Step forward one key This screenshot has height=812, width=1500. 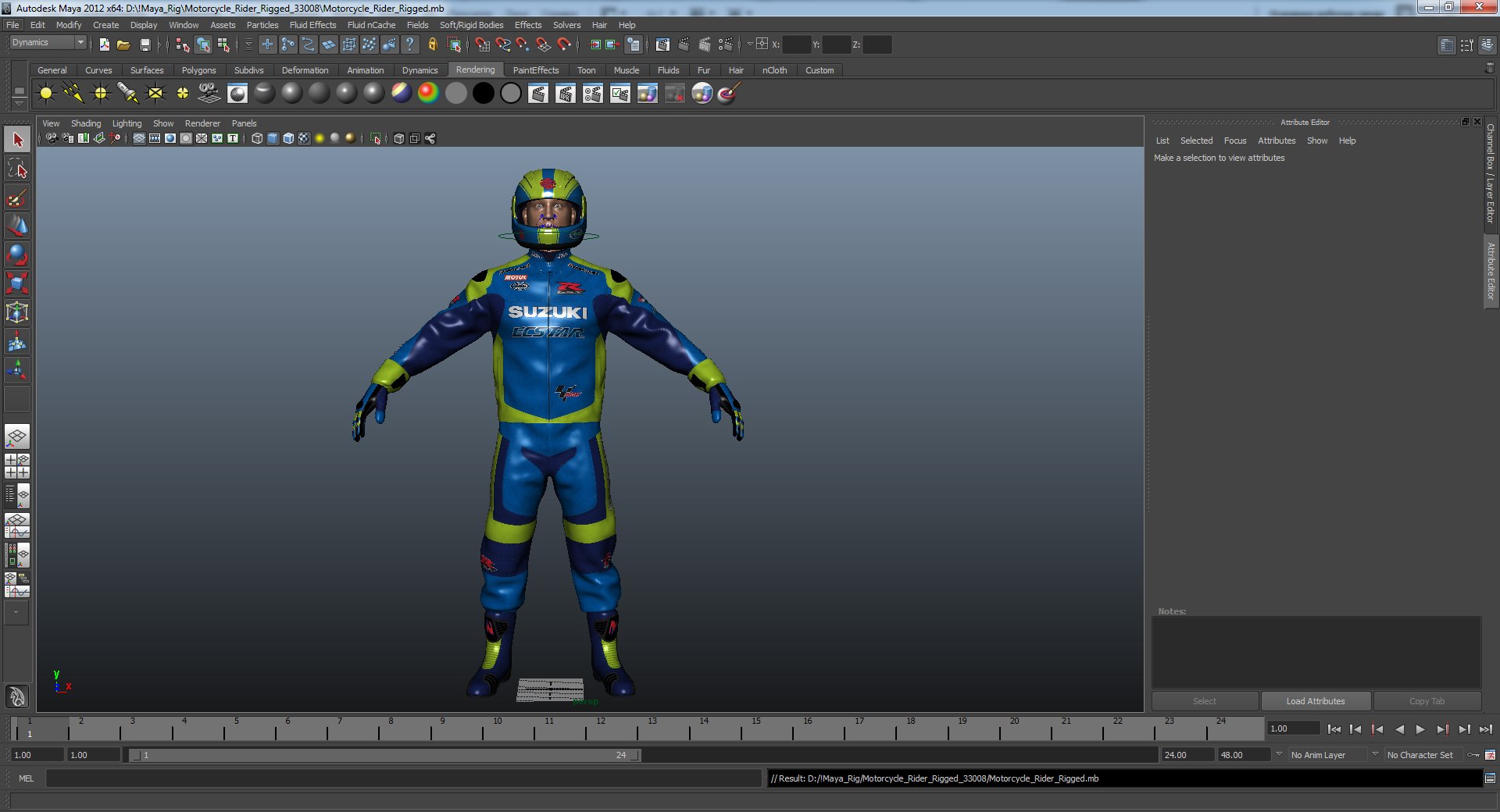tap(1442, 729)
